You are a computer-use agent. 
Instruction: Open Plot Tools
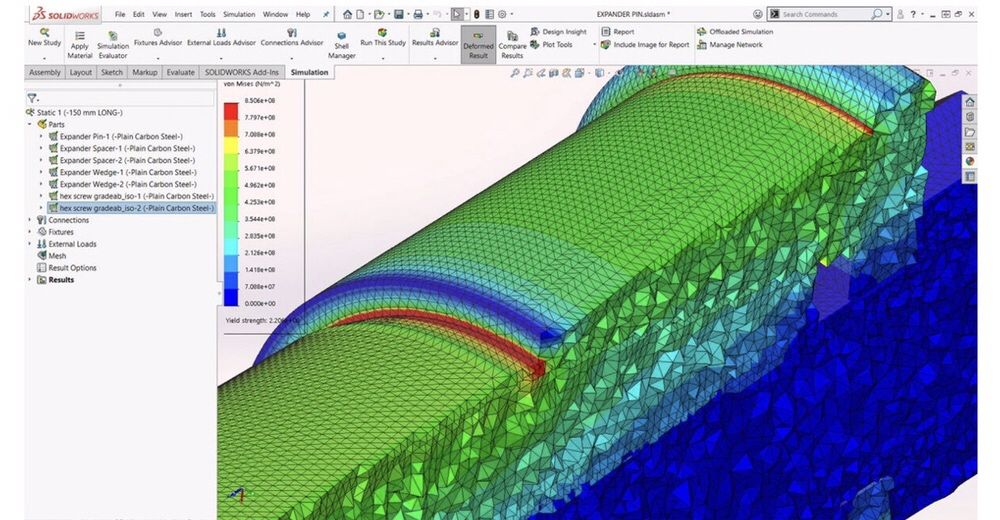tap(551, 45)
